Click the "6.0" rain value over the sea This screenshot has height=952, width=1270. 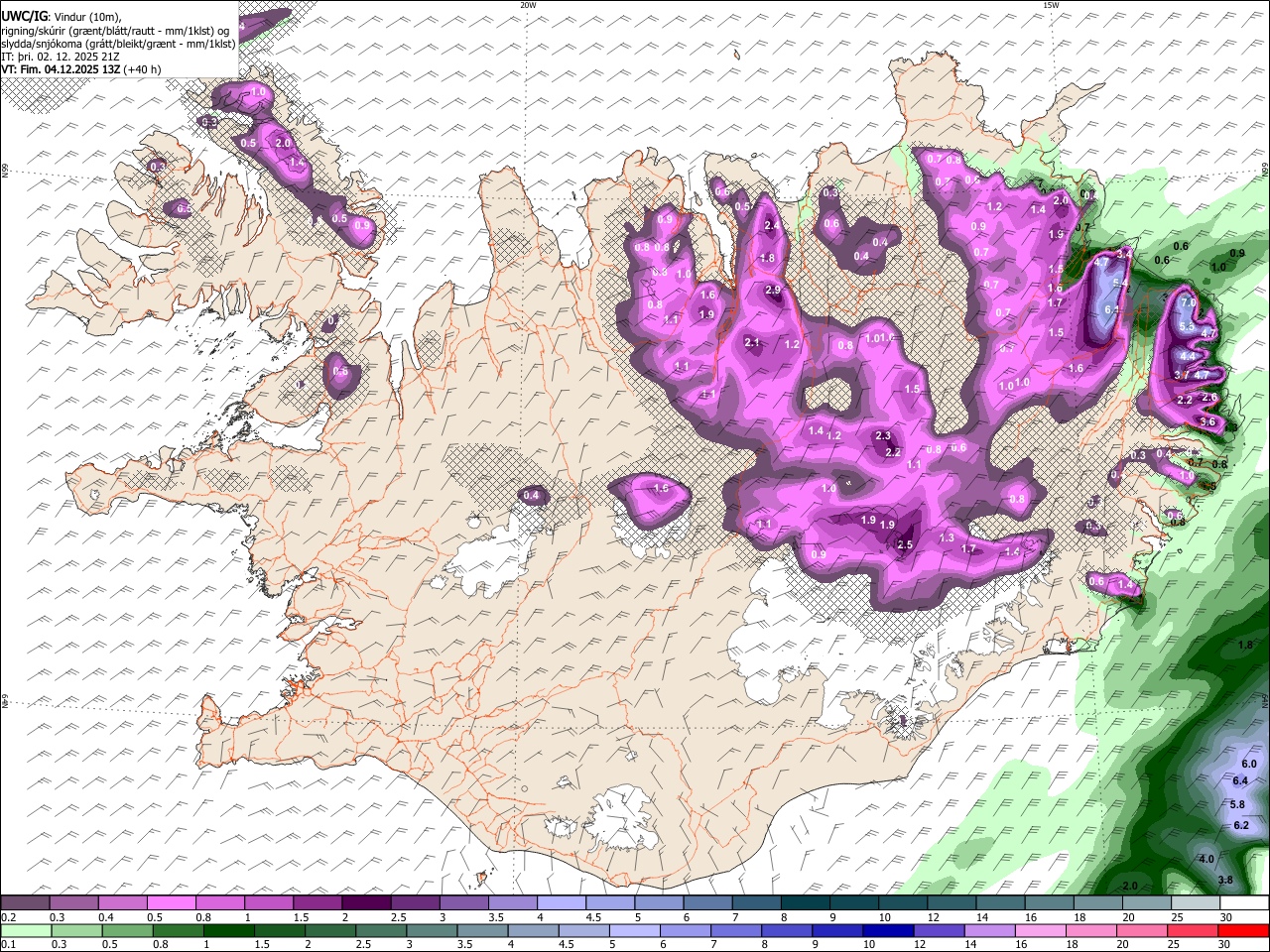tap(1249, 764)
